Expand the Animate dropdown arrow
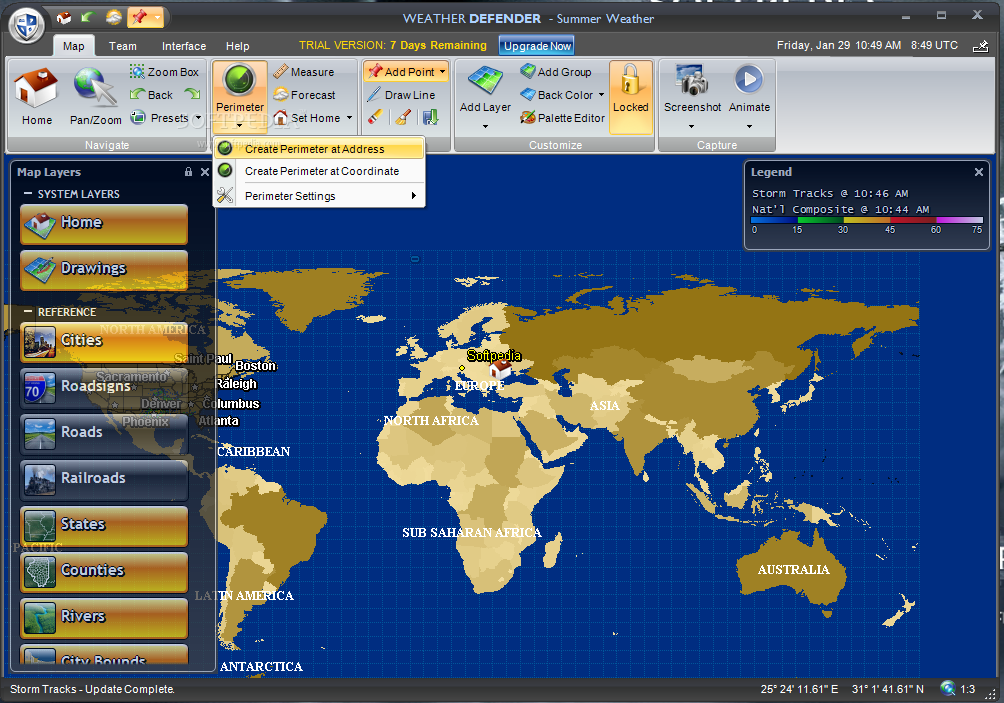 point(749,126)
